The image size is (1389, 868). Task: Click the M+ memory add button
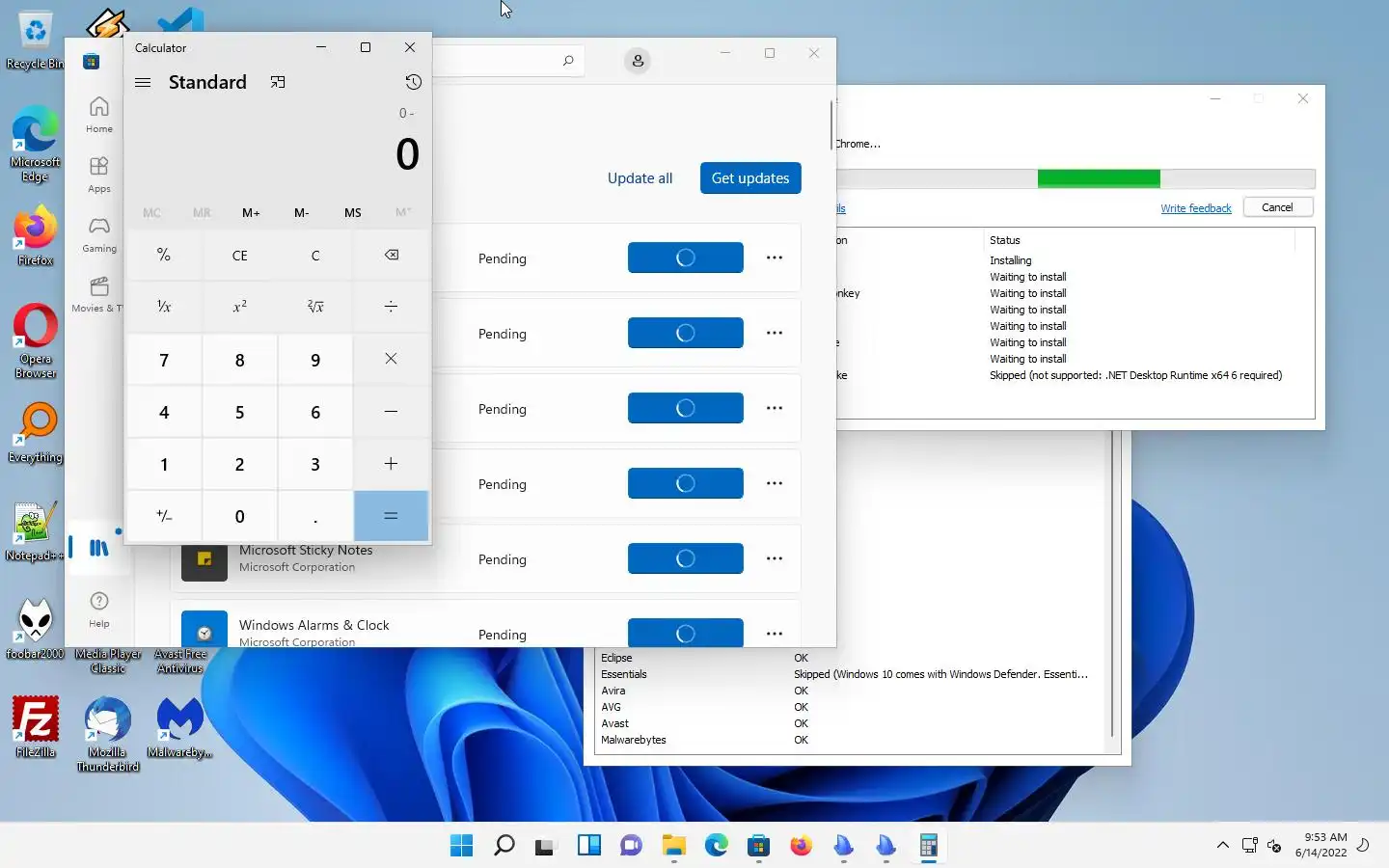point(251,212)
